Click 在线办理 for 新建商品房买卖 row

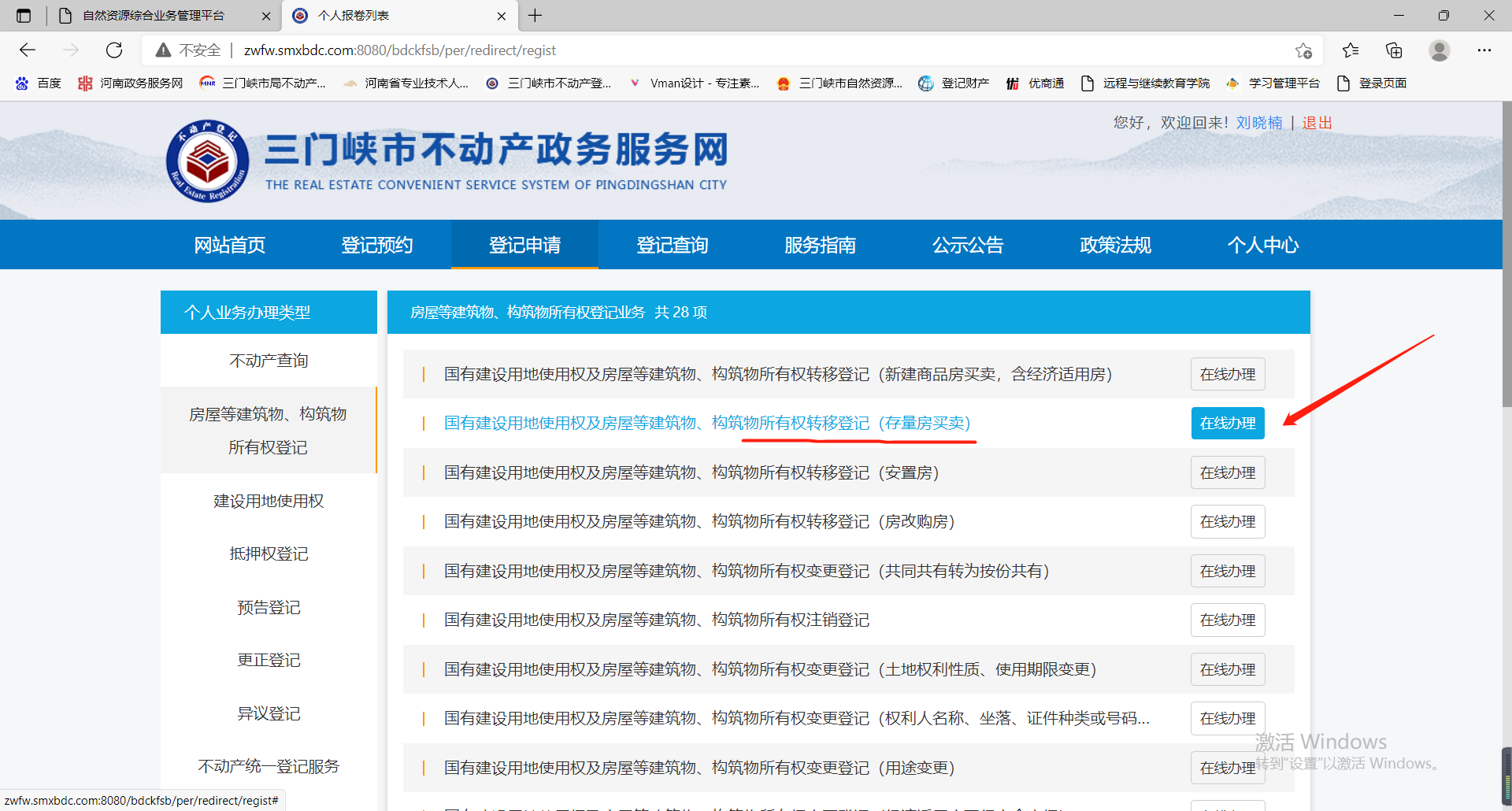point(1228,374)
